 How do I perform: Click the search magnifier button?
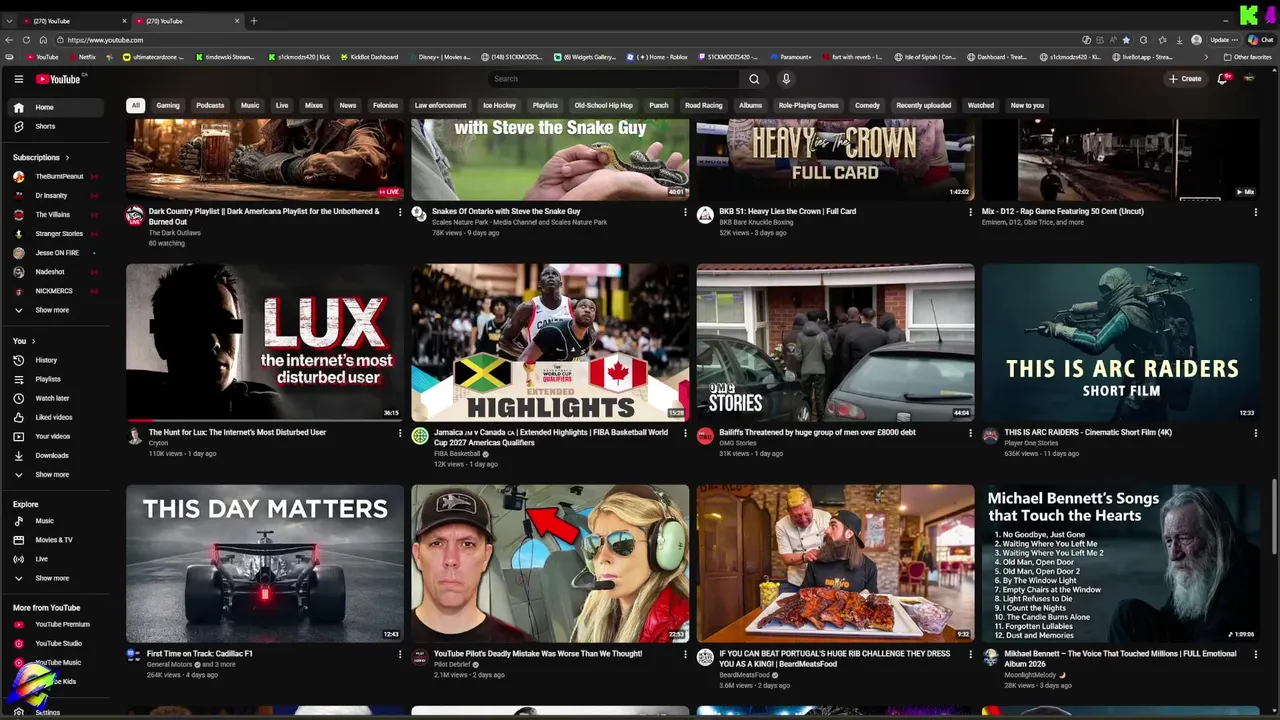pos(754,79)
